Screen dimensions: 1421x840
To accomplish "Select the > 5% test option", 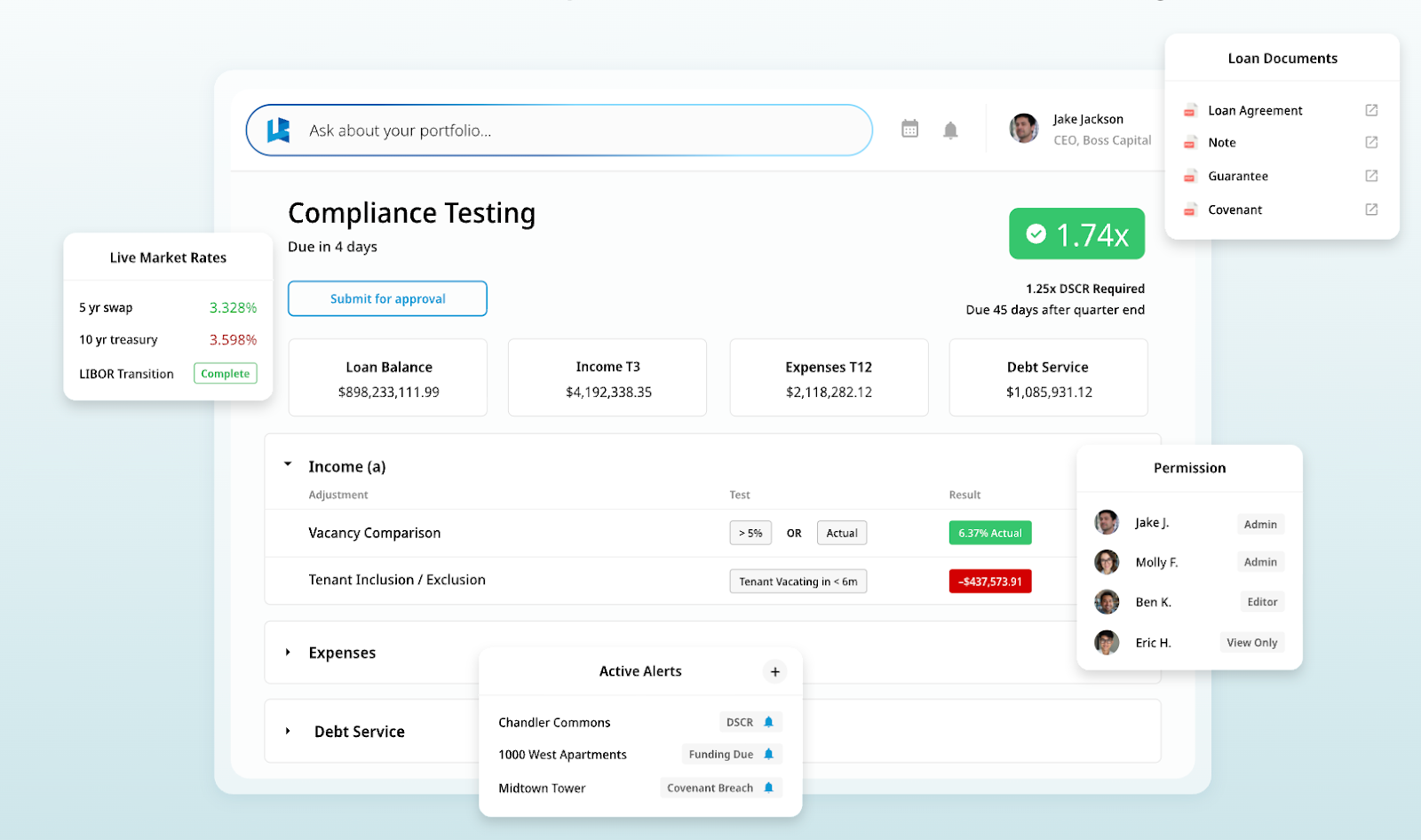I will click(x=750, y=533).
